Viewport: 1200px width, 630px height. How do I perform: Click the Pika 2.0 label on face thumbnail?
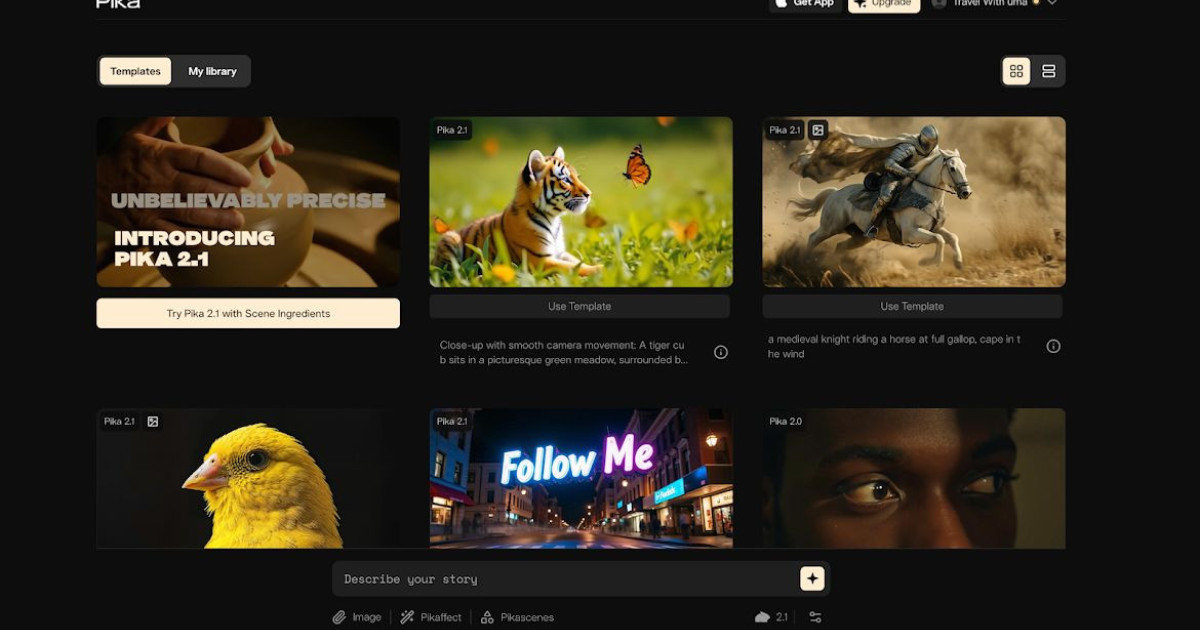click(786, 421)
